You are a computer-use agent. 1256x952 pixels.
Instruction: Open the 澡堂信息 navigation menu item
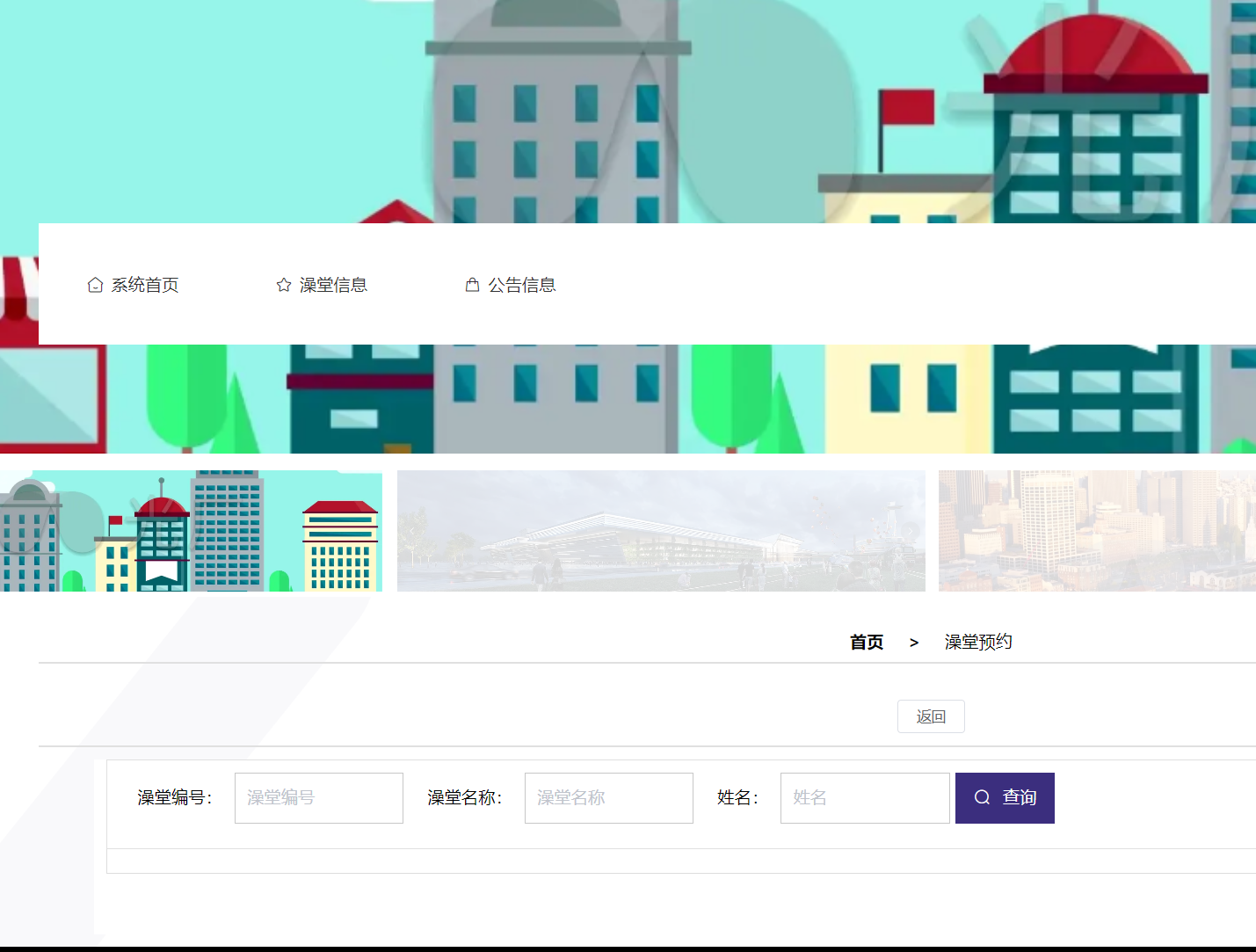[335, 285]
